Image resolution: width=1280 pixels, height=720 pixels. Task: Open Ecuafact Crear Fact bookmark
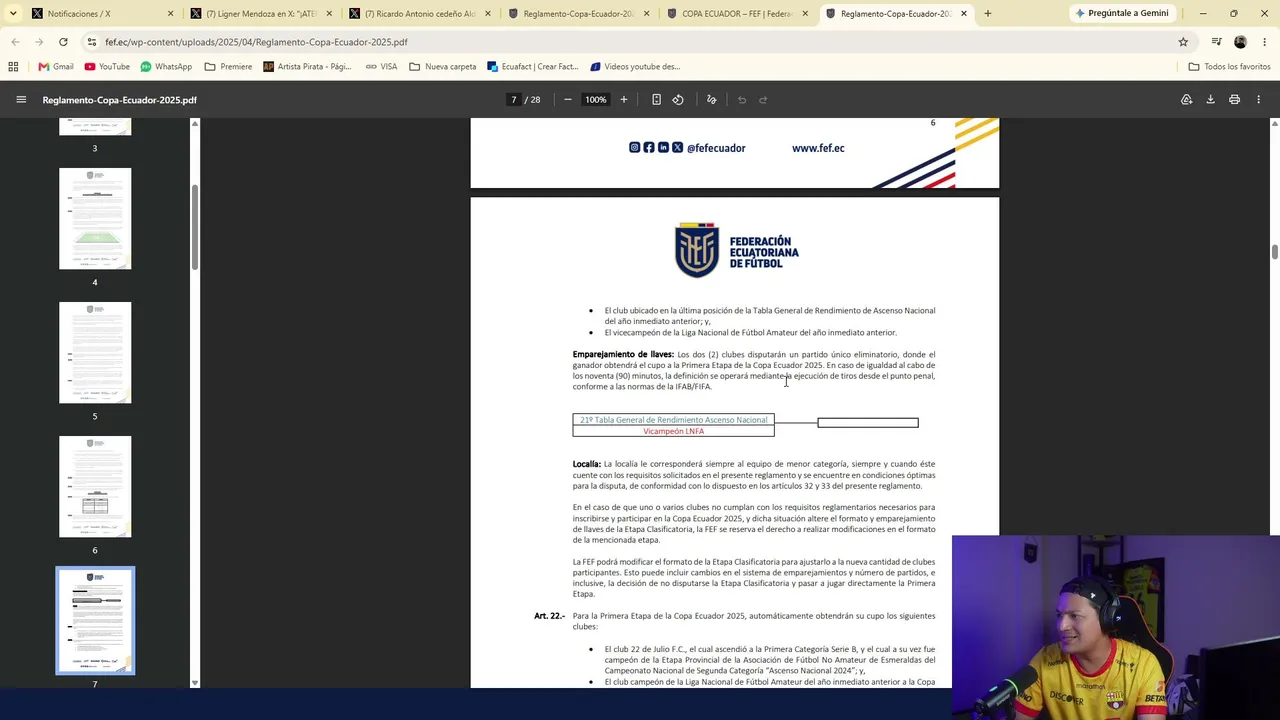(533, 67)
